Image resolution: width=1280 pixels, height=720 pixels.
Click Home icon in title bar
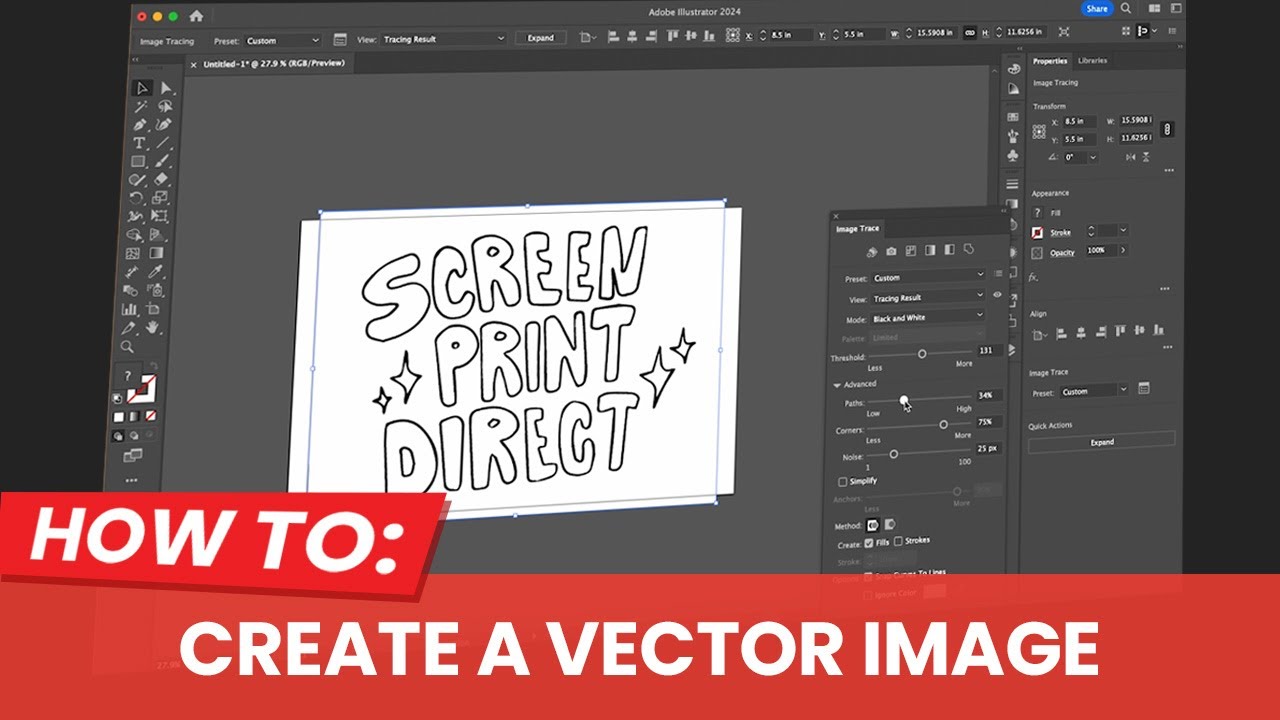[x=196, y=16]
